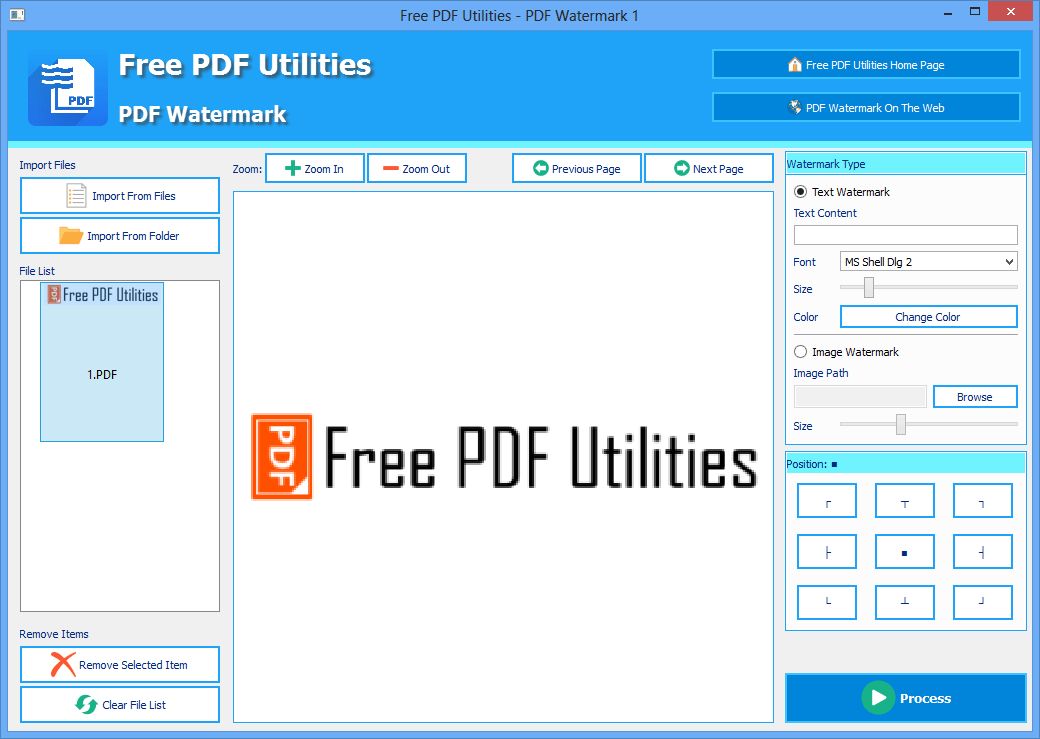Select the center watermark position button

(904, 551)
